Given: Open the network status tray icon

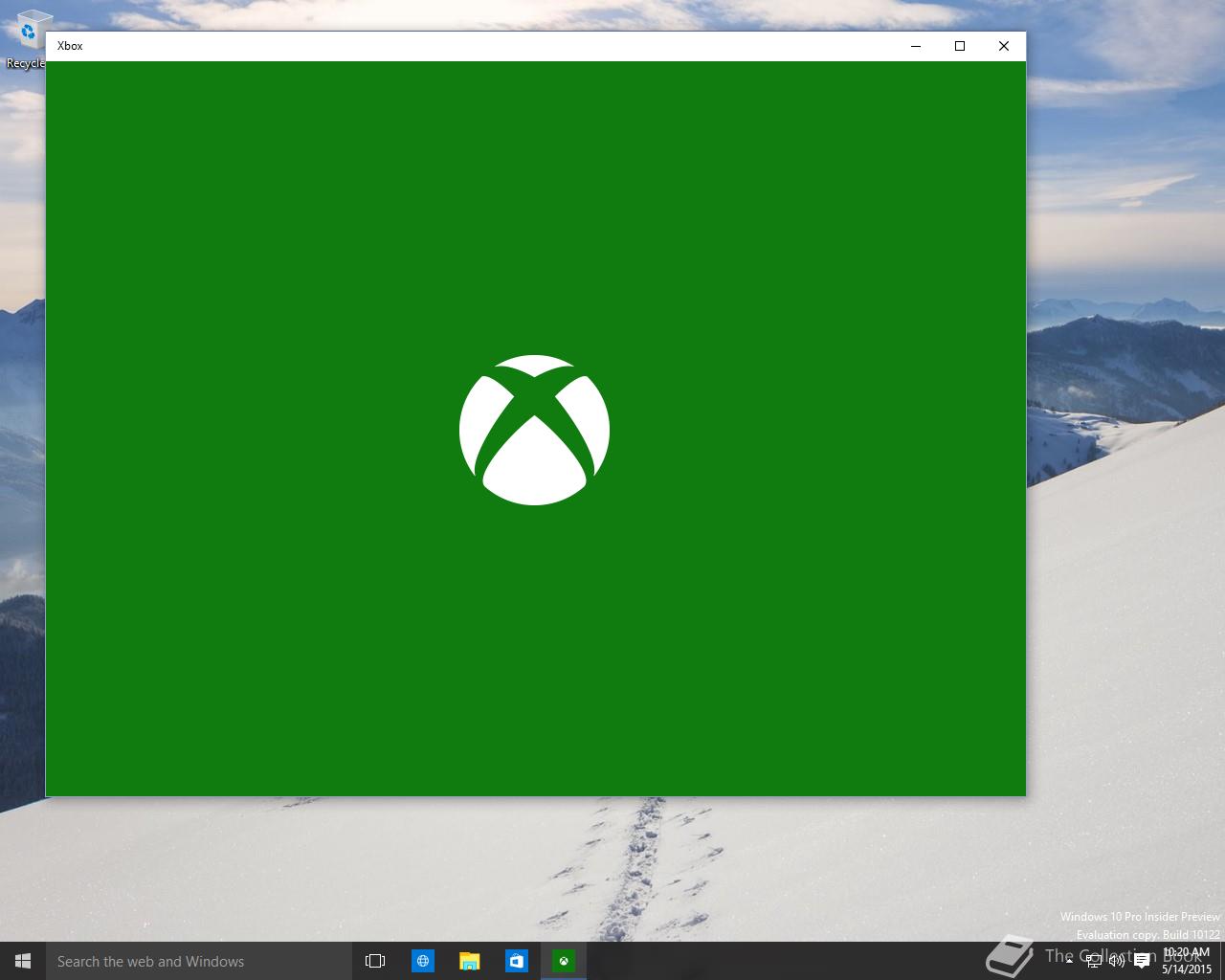Looking at the screenshot, I should pyautogui.click(x=1093, y=961).
